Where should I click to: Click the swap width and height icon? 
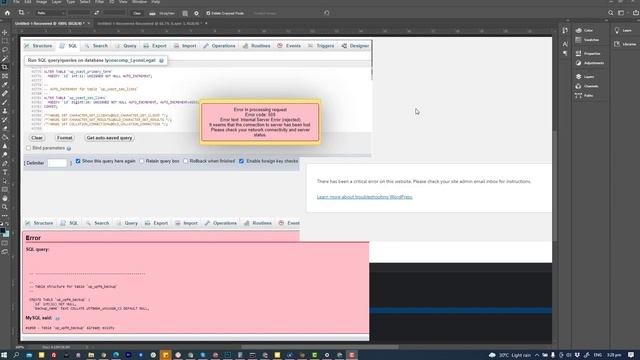[97, 13]
